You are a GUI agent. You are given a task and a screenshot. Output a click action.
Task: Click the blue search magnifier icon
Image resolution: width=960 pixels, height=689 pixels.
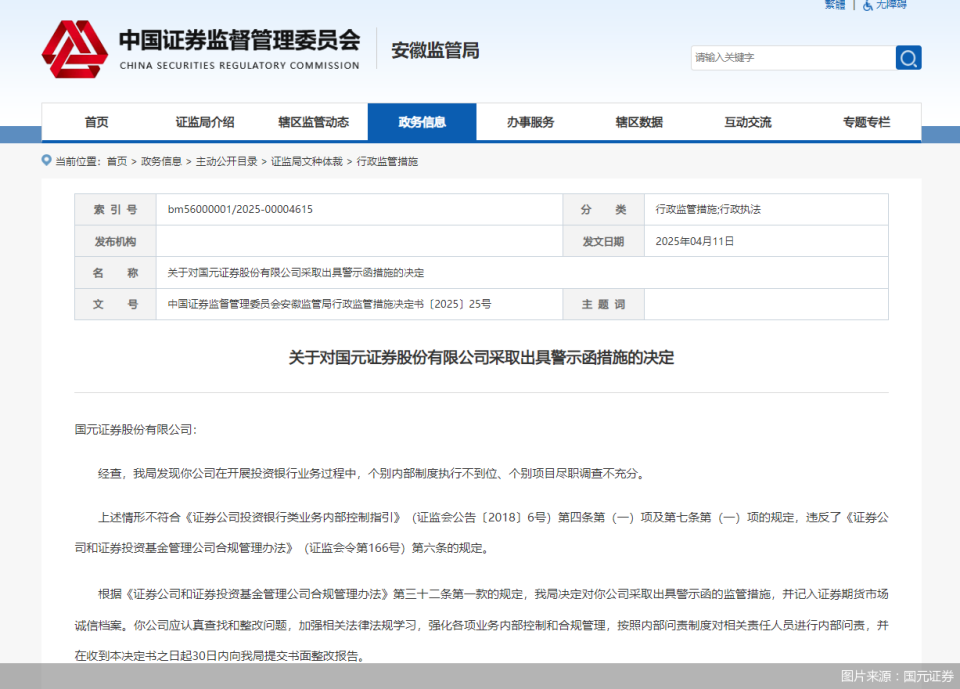908,58
